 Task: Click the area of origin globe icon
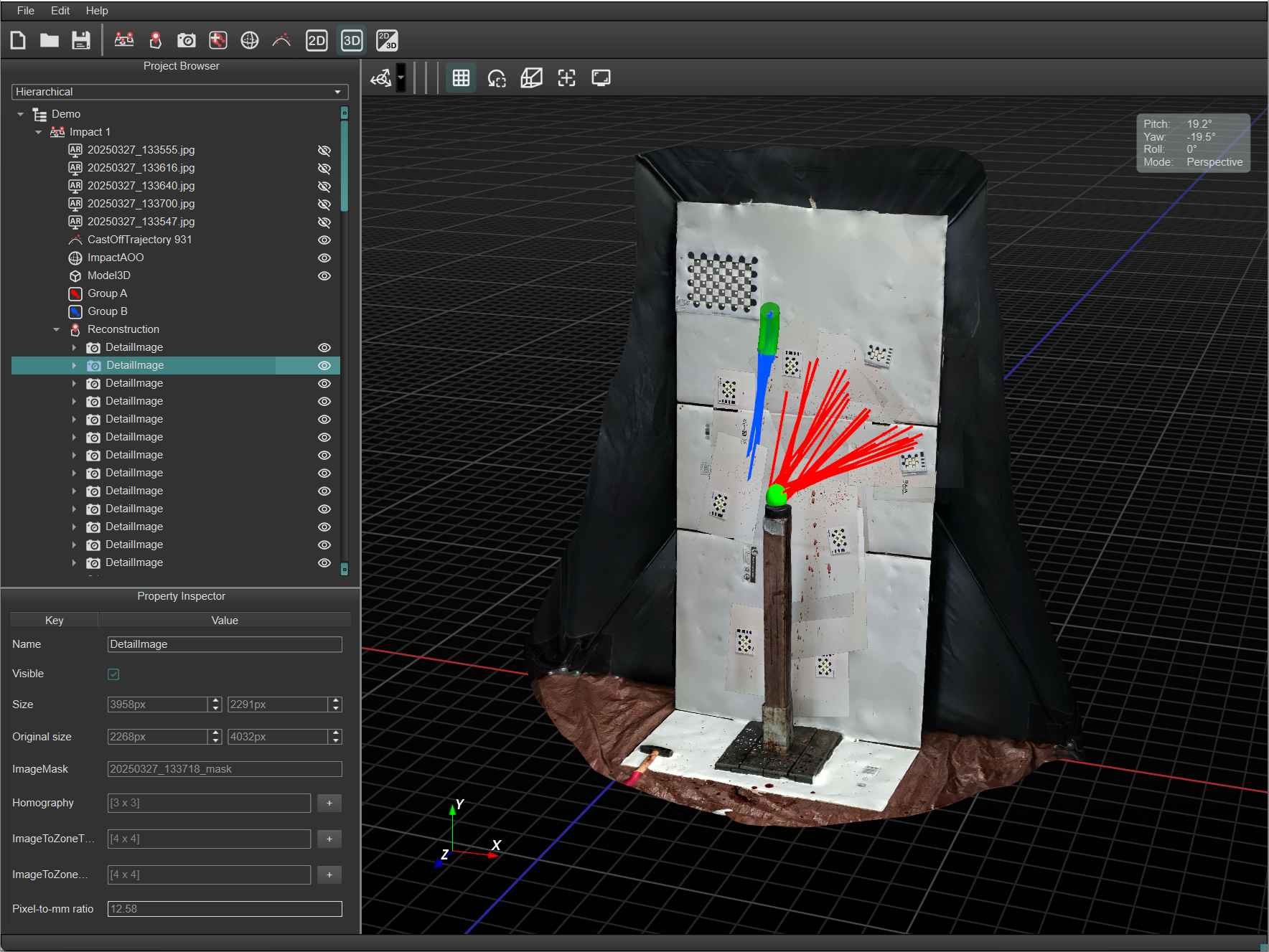click(250, 40)
